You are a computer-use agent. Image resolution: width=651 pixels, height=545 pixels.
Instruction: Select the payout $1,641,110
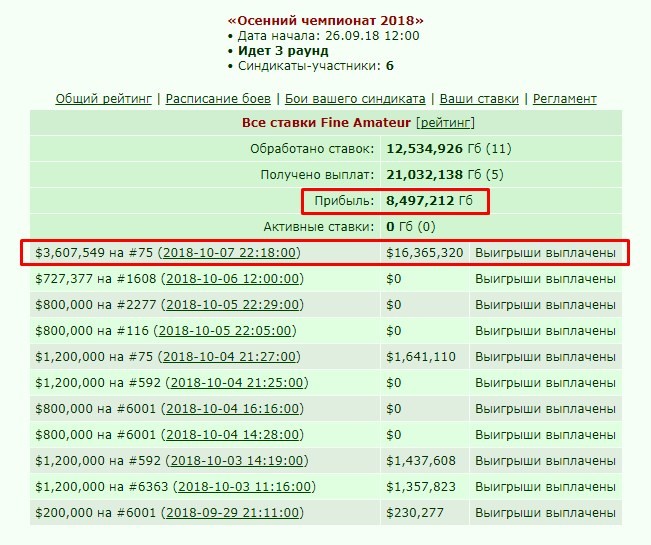[x=421, y=357]
